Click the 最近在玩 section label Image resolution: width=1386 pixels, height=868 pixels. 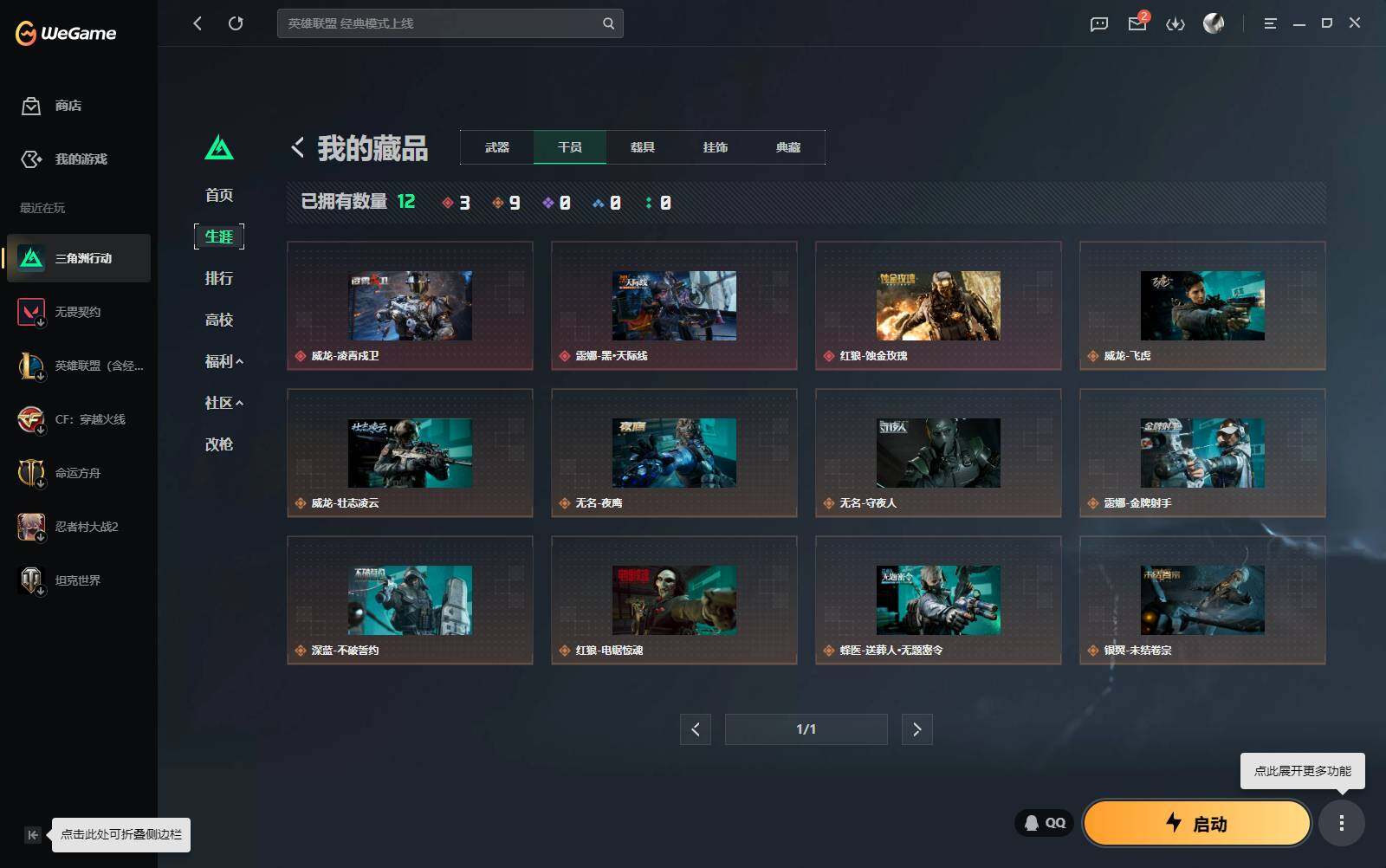(x=42, y=208)
